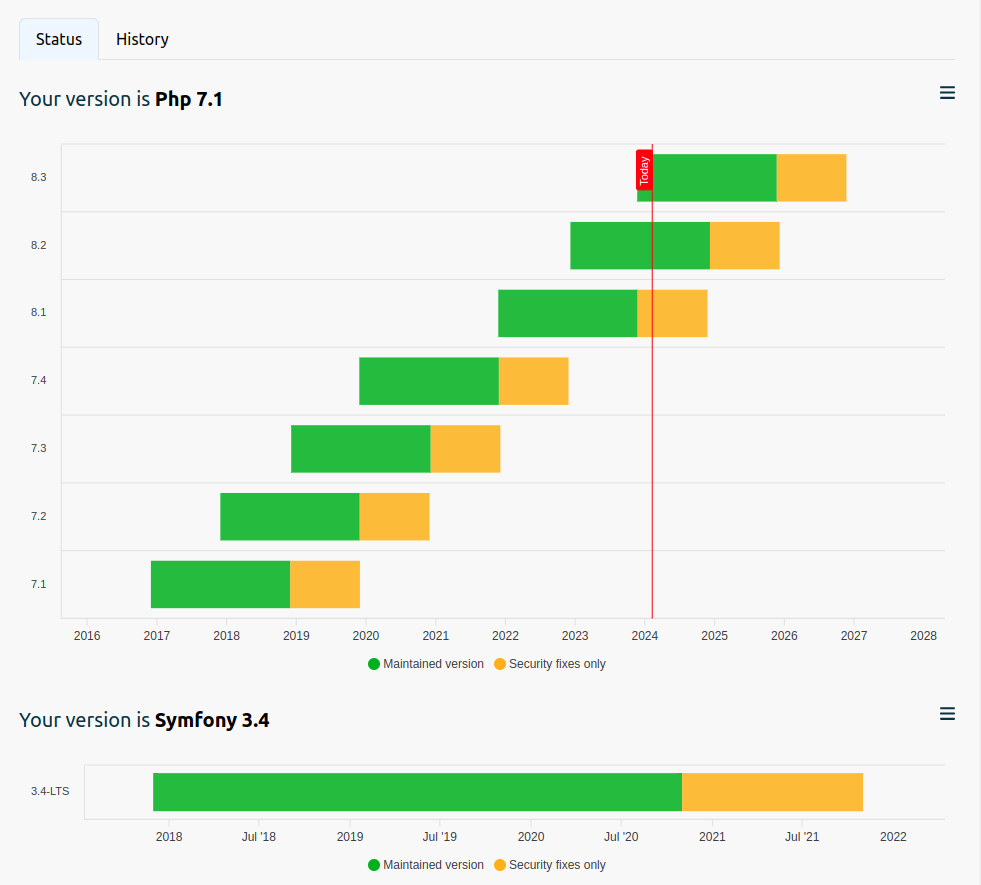Click the red Today marker label
This screenshot has height=885, width=981.
pyautogui.click(x=644, y=170)
